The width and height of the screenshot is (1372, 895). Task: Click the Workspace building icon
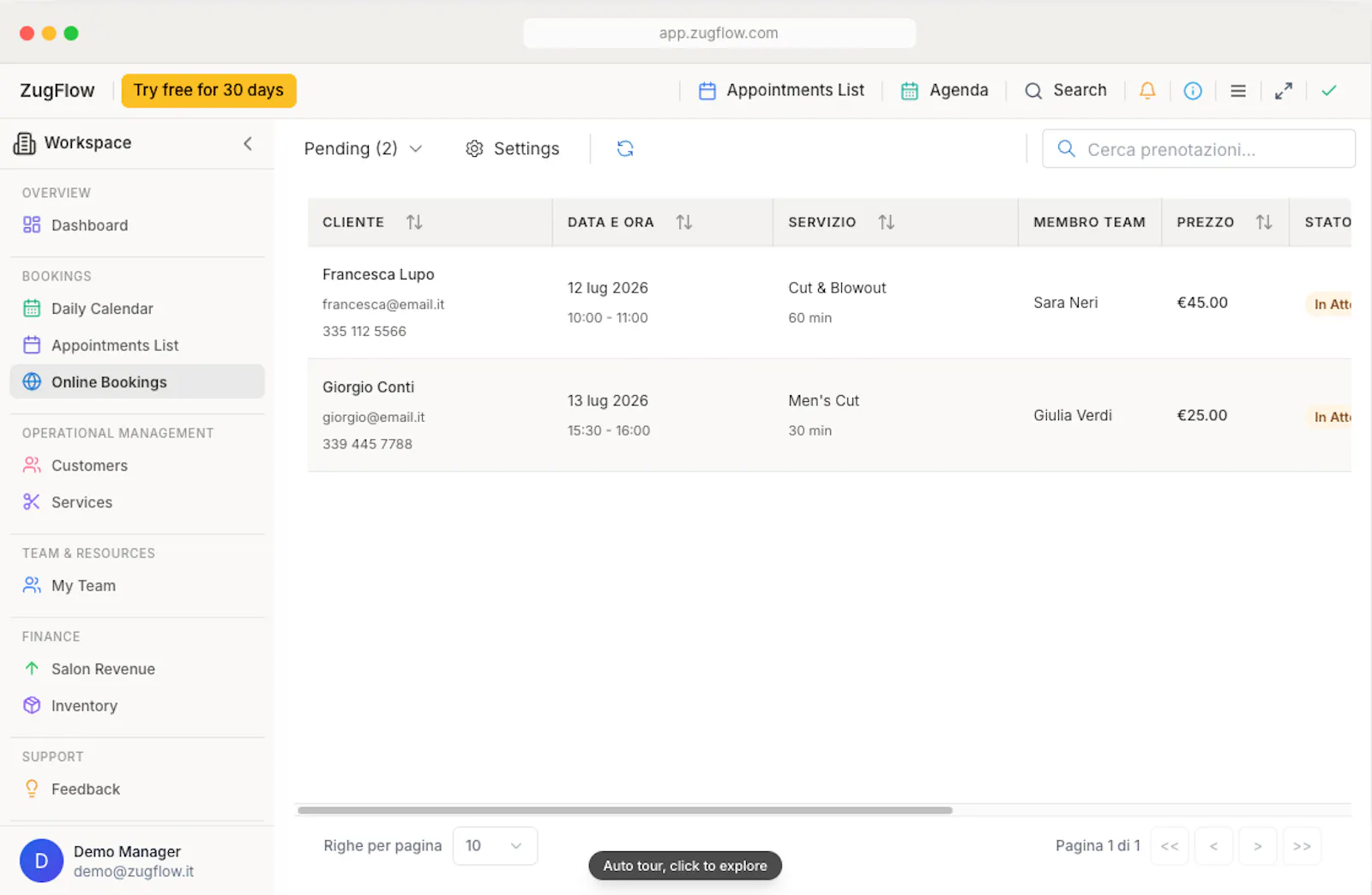[x=25, y=143]
